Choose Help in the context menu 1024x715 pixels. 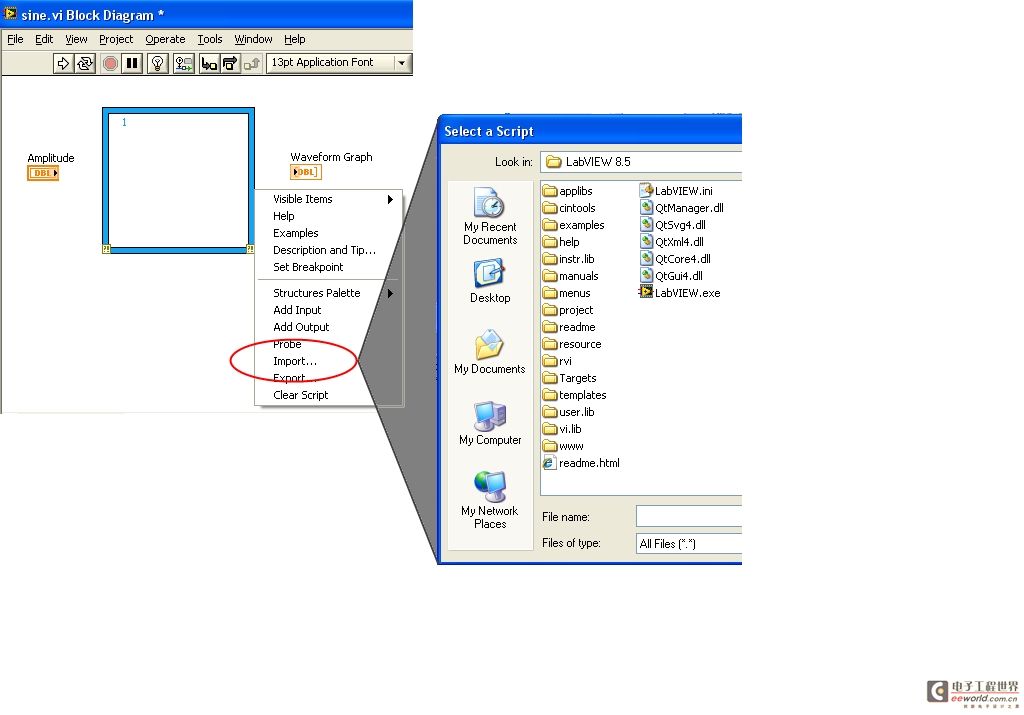pyautogui.click(x=328, y=216)
